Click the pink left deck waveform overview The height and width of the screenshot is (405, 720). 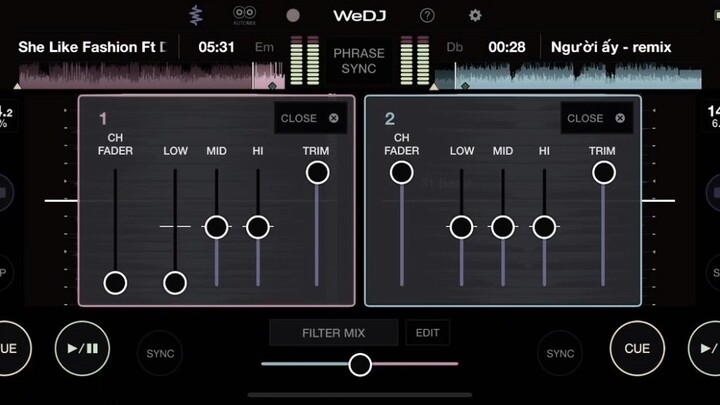point(152,75)
